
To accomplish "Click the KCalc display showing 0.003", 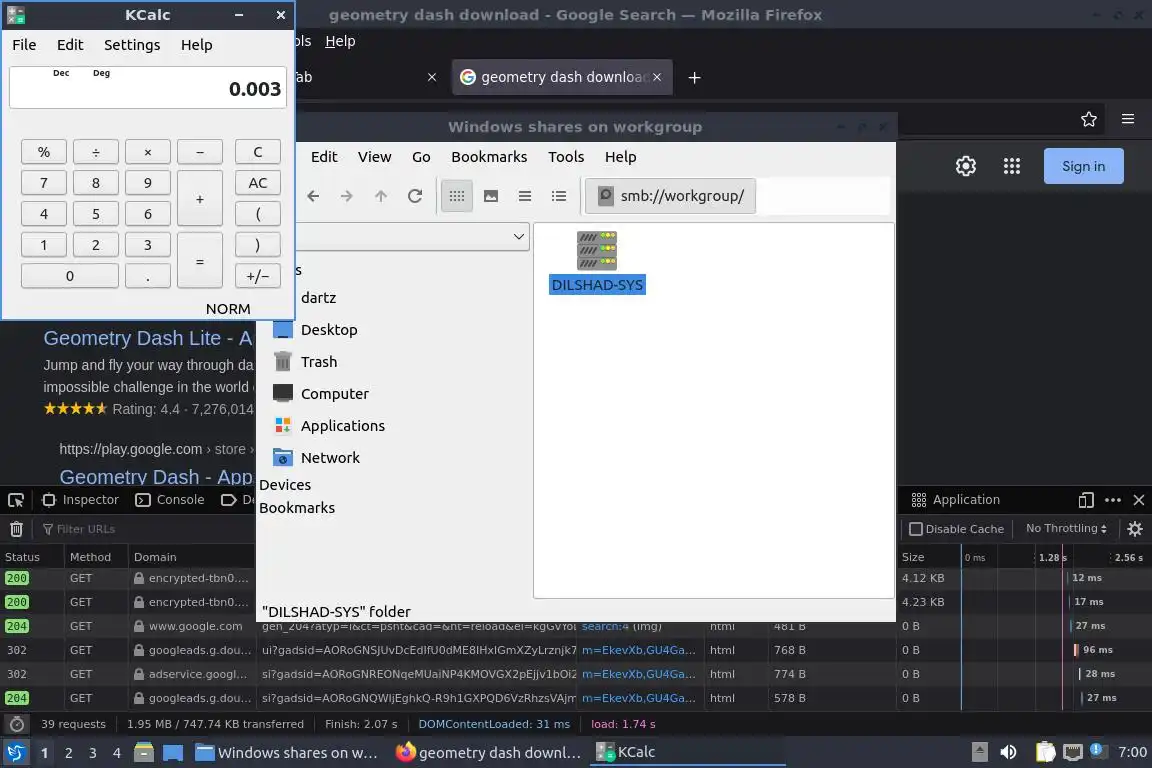I will (148, 88).
